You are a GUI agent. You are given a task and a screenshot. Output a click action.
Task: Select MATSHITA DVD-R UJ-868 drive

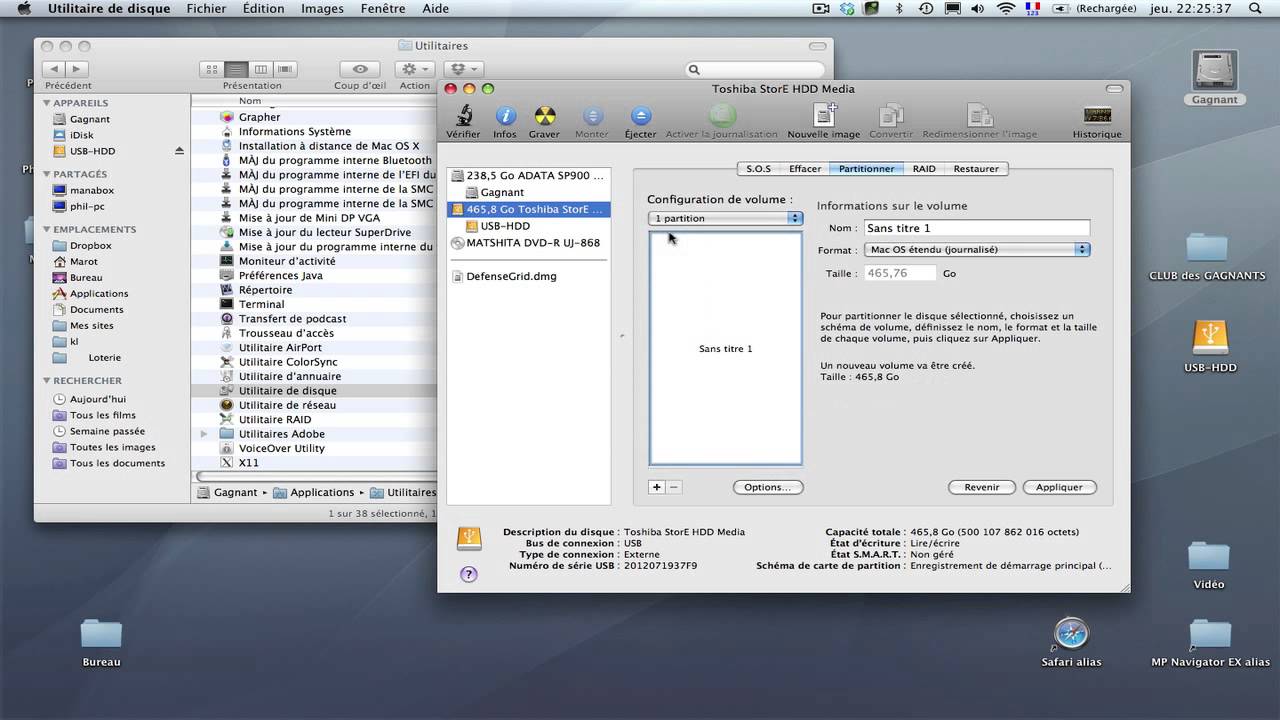[528, 243]
